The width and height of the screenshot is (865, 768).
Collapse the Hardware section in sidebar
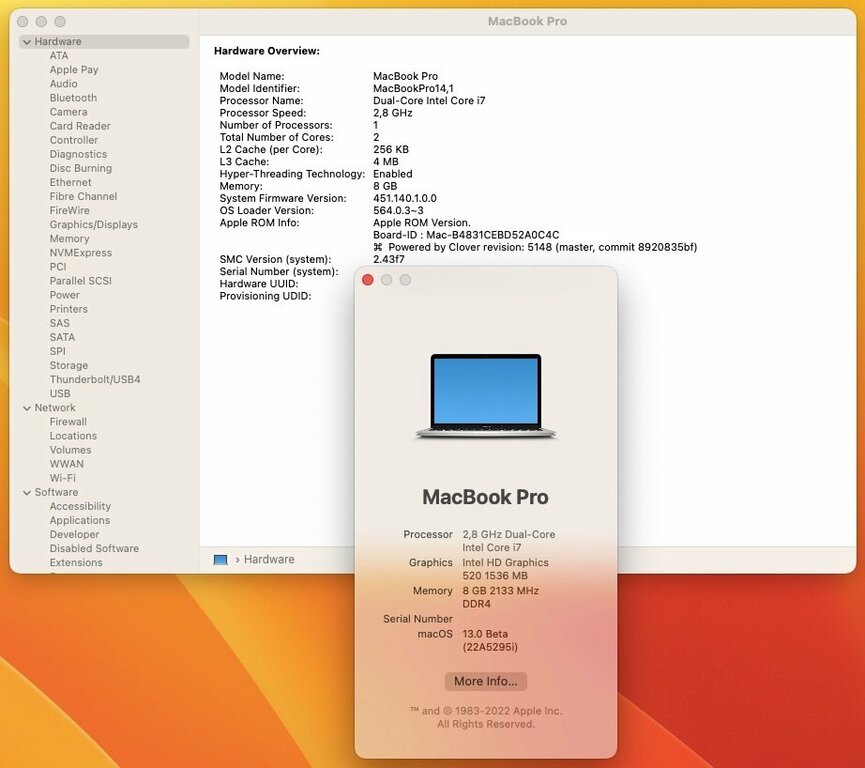coord(26,41)
